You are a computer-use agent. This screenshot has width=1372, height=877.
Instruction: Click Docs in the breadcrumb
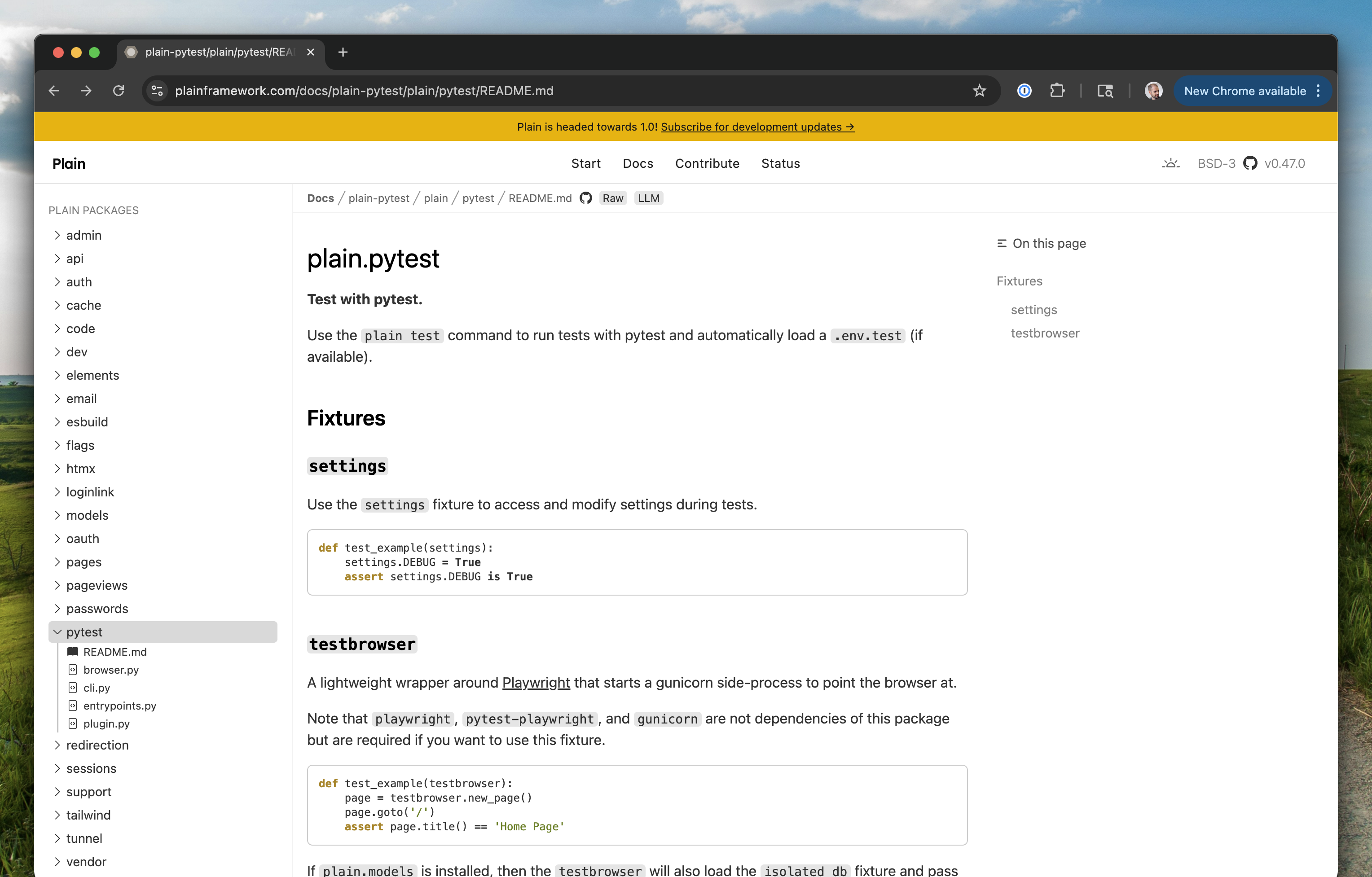320,198
